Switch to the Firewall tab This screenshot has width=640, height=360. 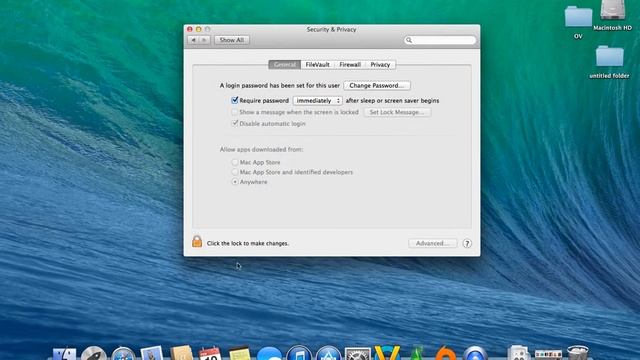[x=350, y=64]
